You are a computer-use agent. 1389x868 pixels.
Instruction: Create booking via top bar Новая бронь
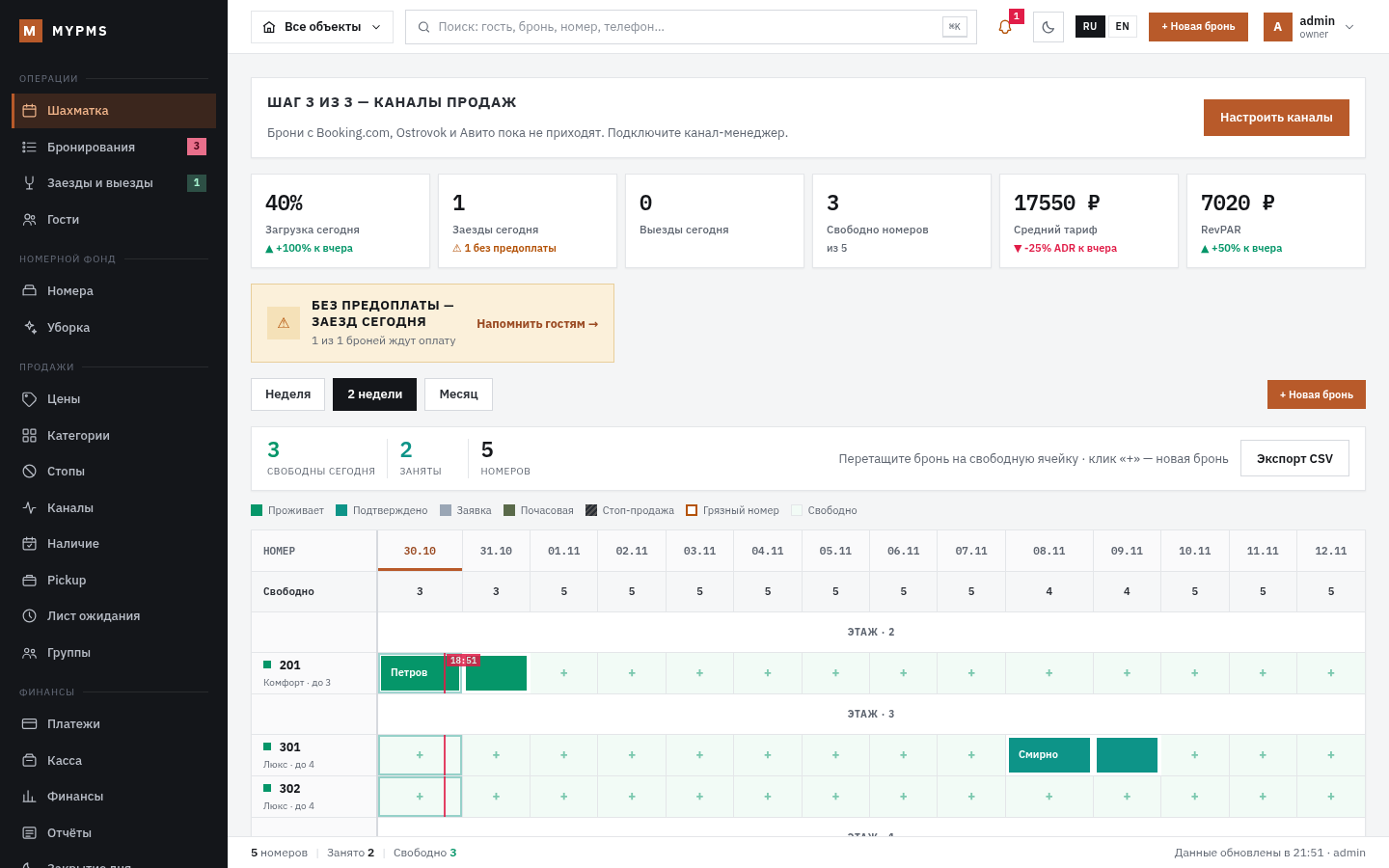(x=1198, y=27)
